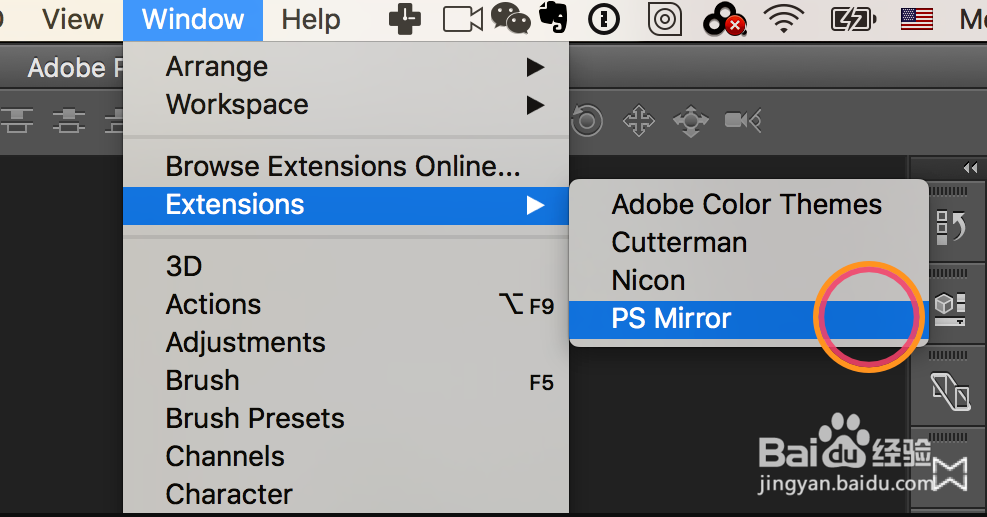987x517 pixels.
Task: Click the distribute top edges icon
Action: (x=17, y=120)
